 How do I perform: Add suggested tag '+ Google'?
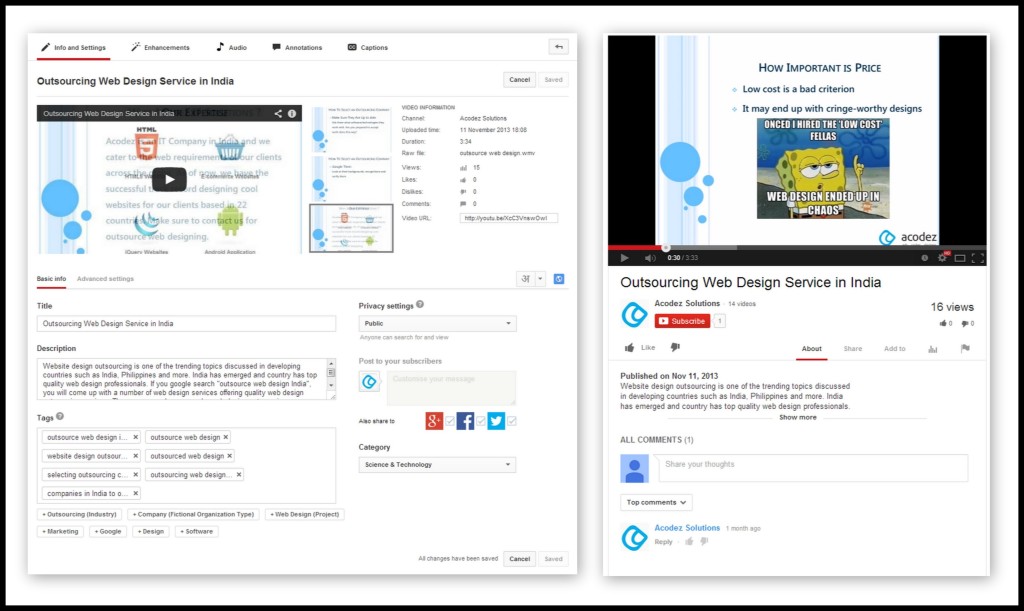pos(108,531)
